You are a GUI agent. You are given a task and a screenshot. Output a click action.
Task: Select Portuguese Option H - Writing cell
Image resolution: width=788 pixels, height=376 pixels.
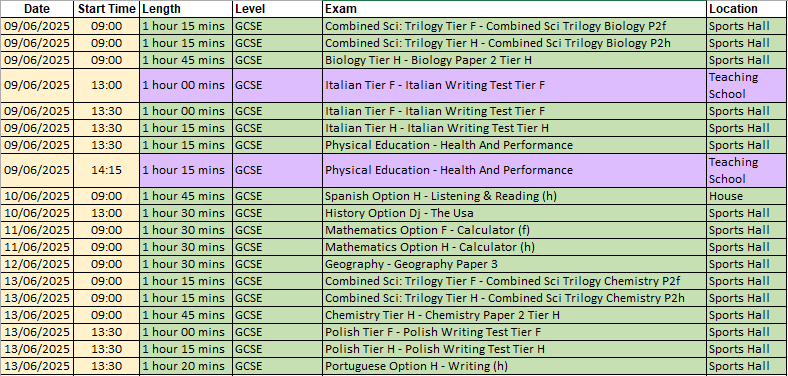pos(515,366)
